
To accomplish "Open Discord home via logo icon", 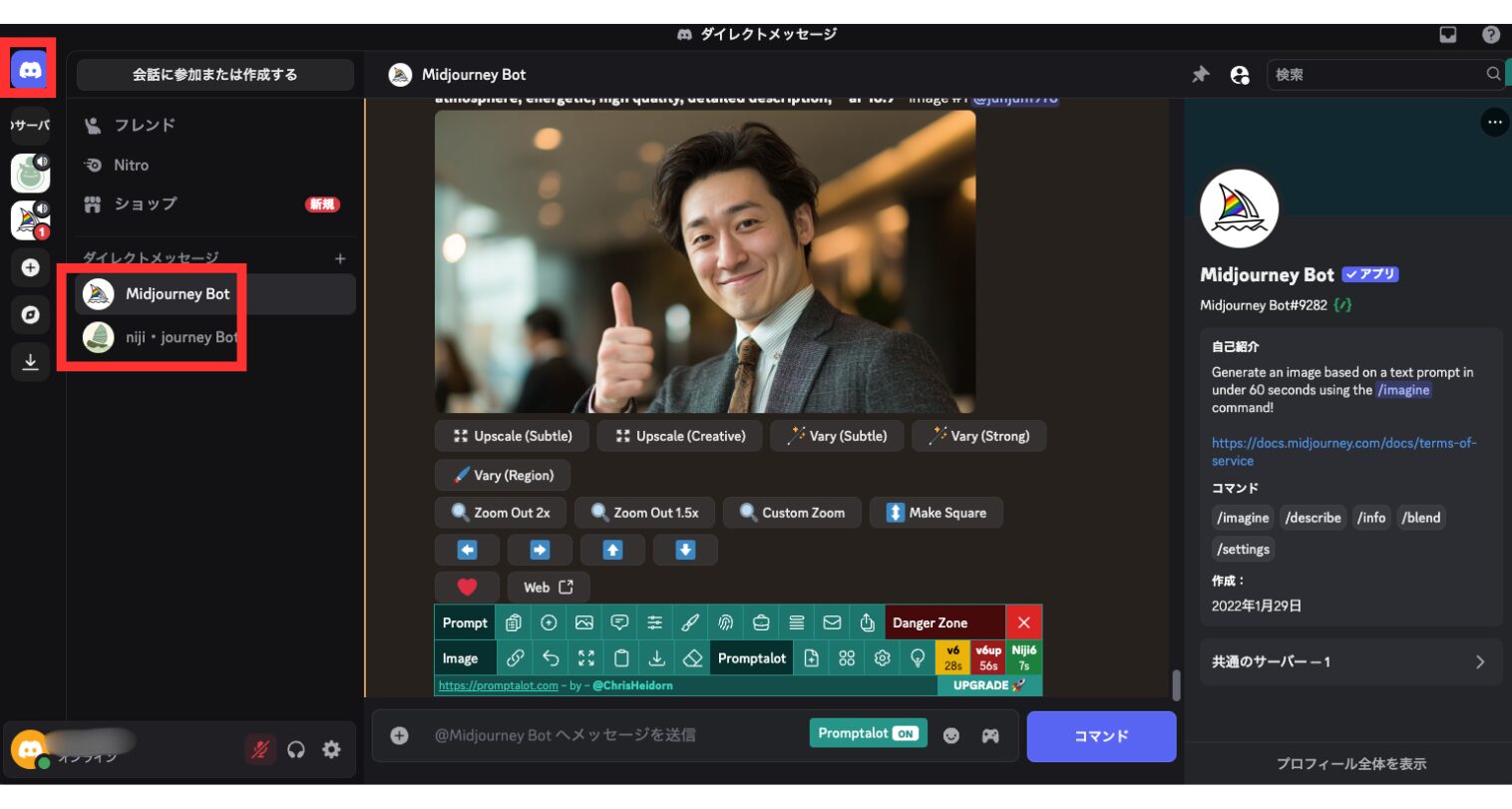I will tap(30, 70).
